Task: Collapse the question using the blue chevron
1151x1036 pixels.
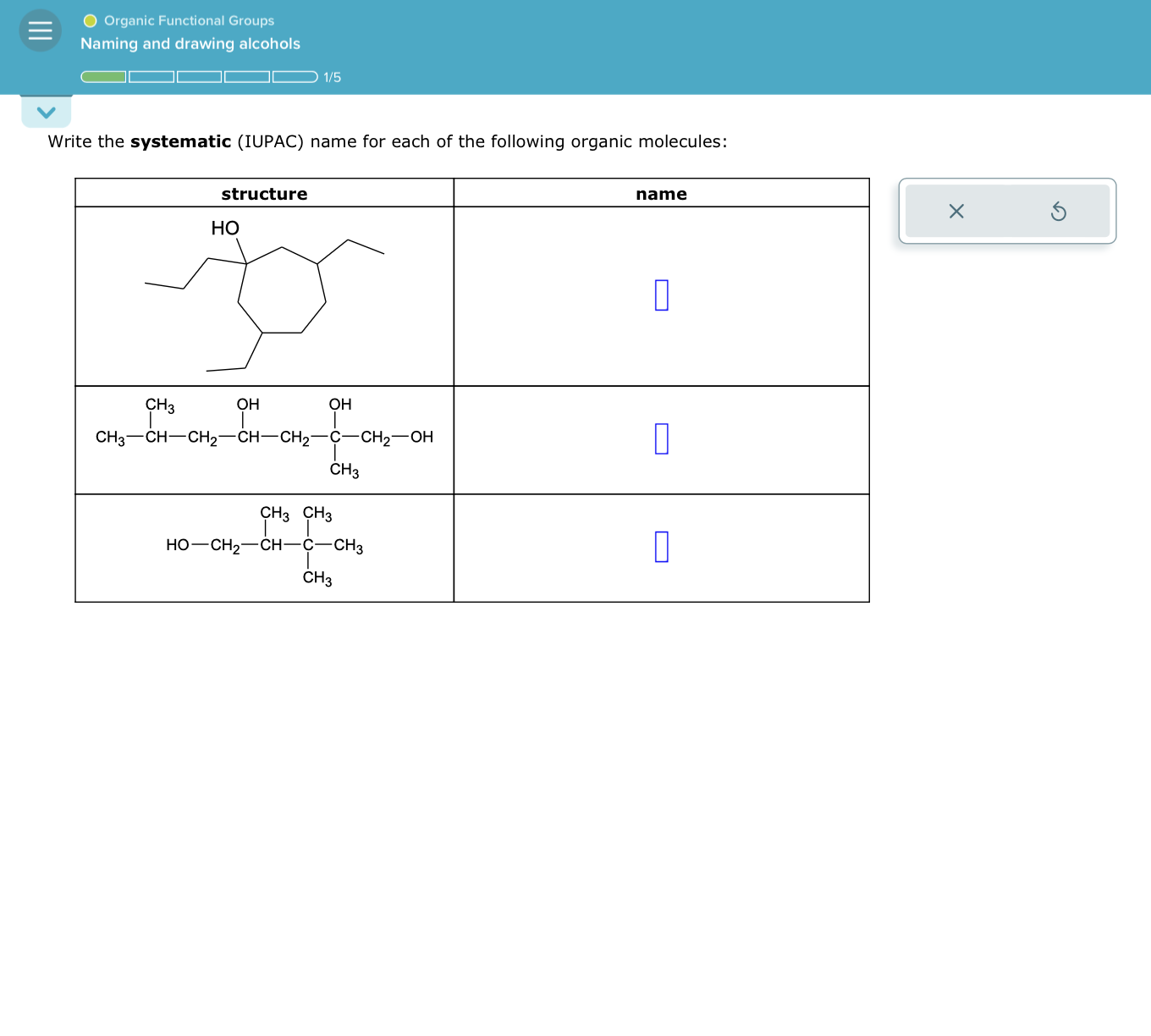Action: (x=47, y=111)
